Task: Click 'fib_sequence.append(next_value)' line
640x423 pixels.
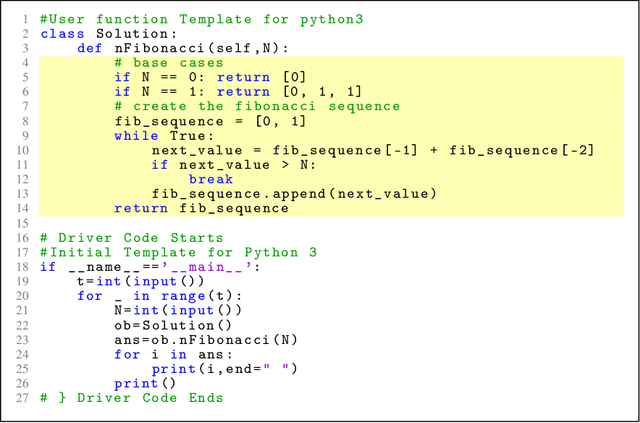Action: click(295, 194)
